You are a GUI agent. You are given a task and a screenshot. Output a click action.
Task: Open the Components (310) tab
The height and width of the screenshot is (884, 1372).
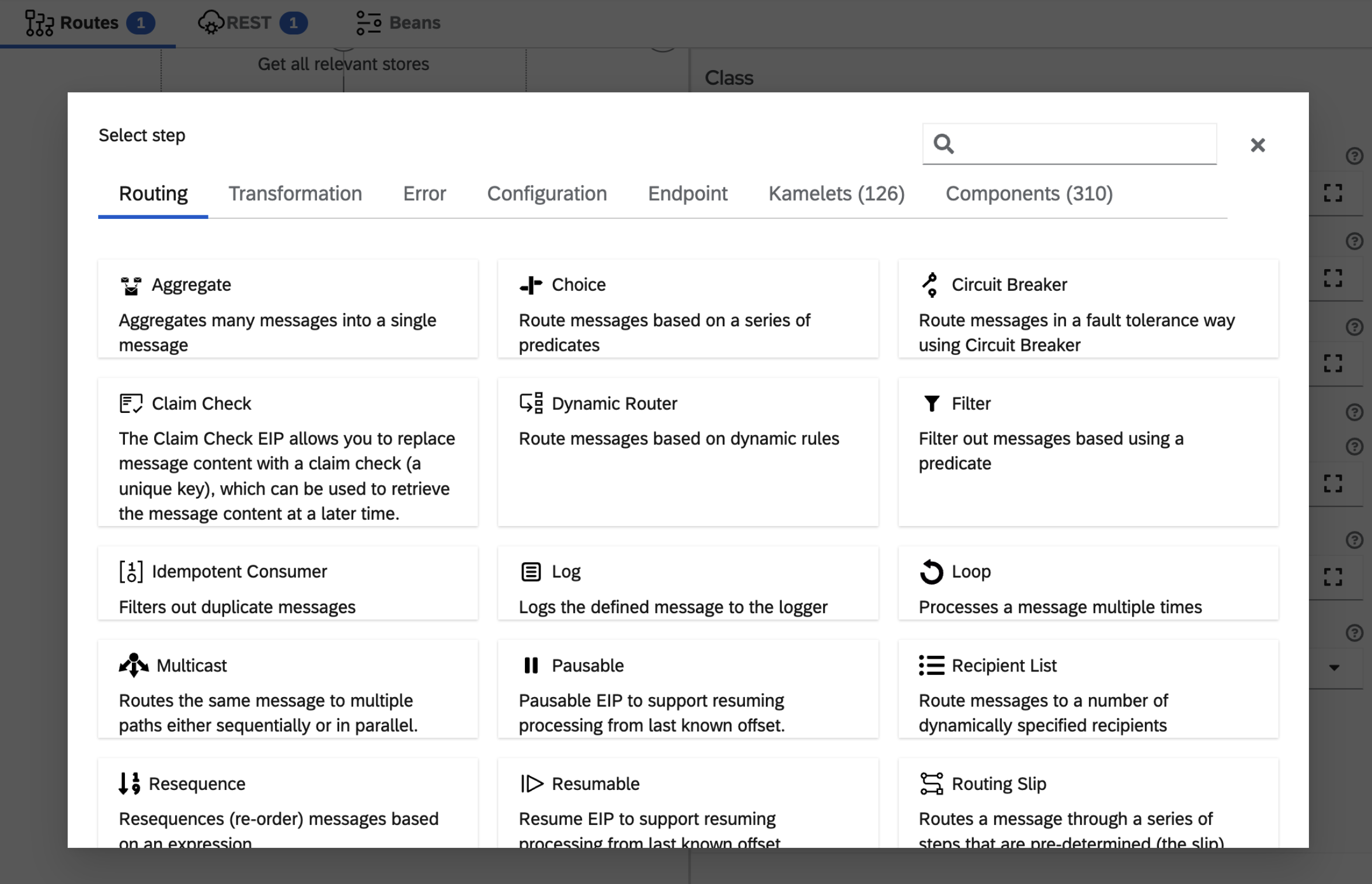1029,194
